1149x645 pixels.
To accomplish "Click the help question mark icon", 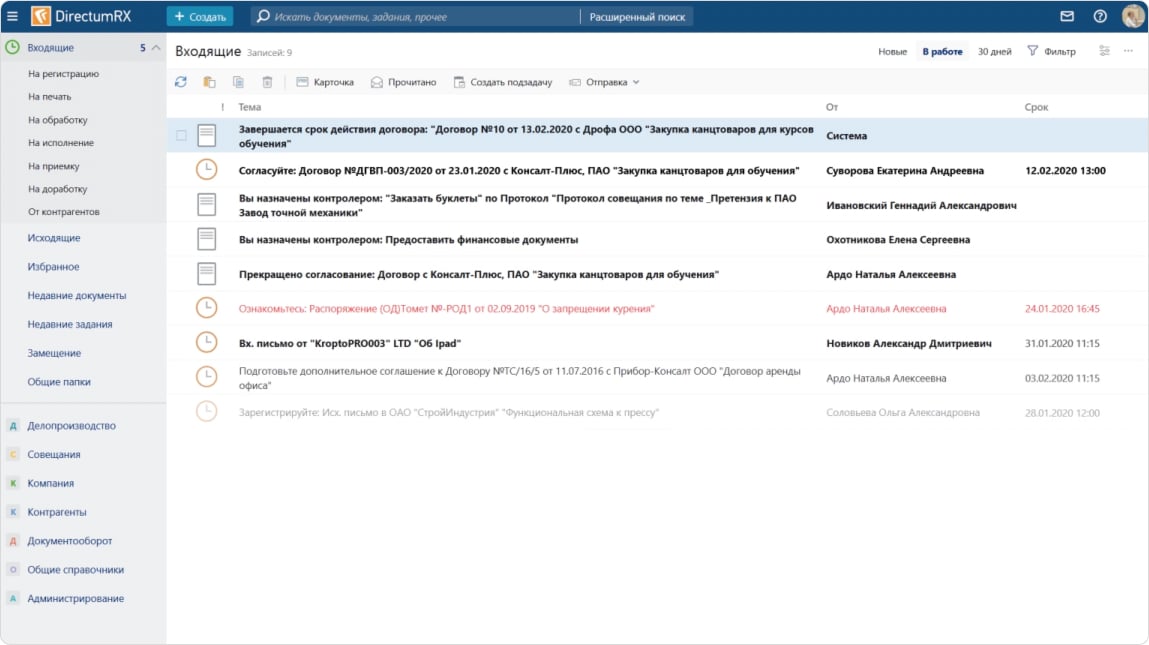I will 1100,17.
